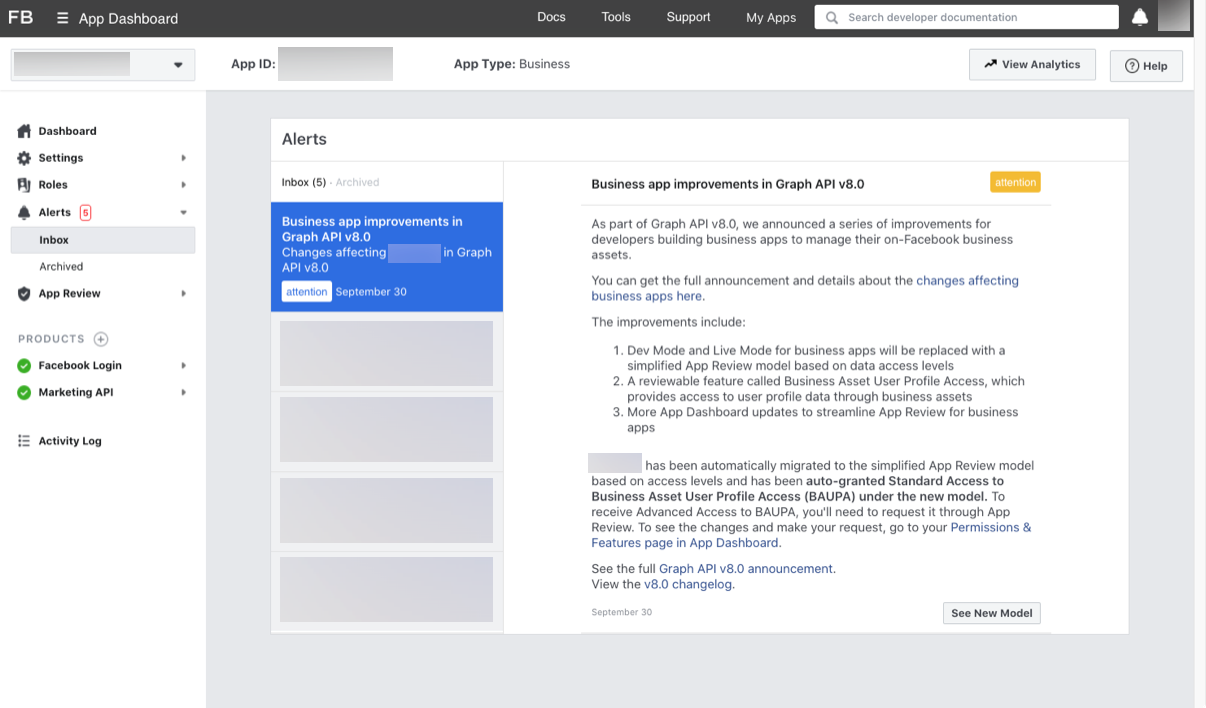Open Activity Log in sidebar
This screenshot has width=1206, height=708.
coord(70,441)
